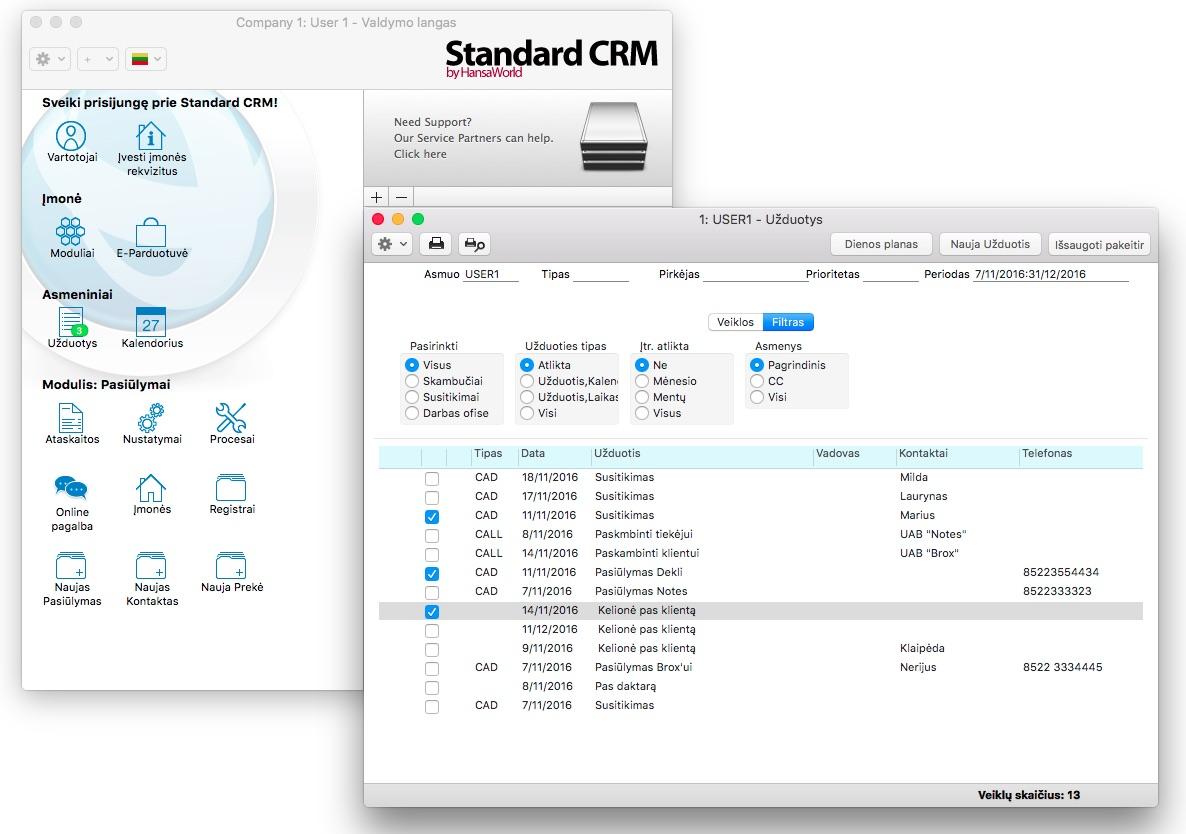The width and height of the screenshot is (1186, 834).
Task: Open Užduotys tasks icon with badge
Action: coord(71,321)
